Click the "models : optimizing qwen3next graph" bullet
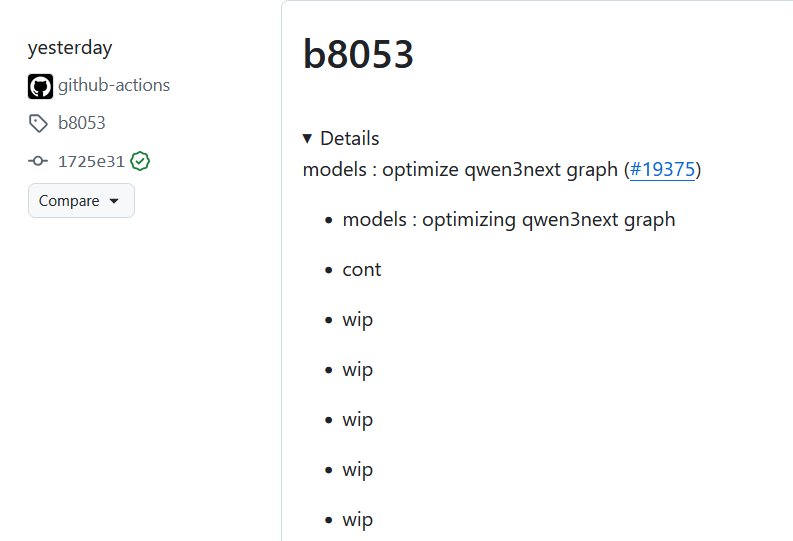The height and width of the screenshot is (541, 793). click(x=508, y=220)
